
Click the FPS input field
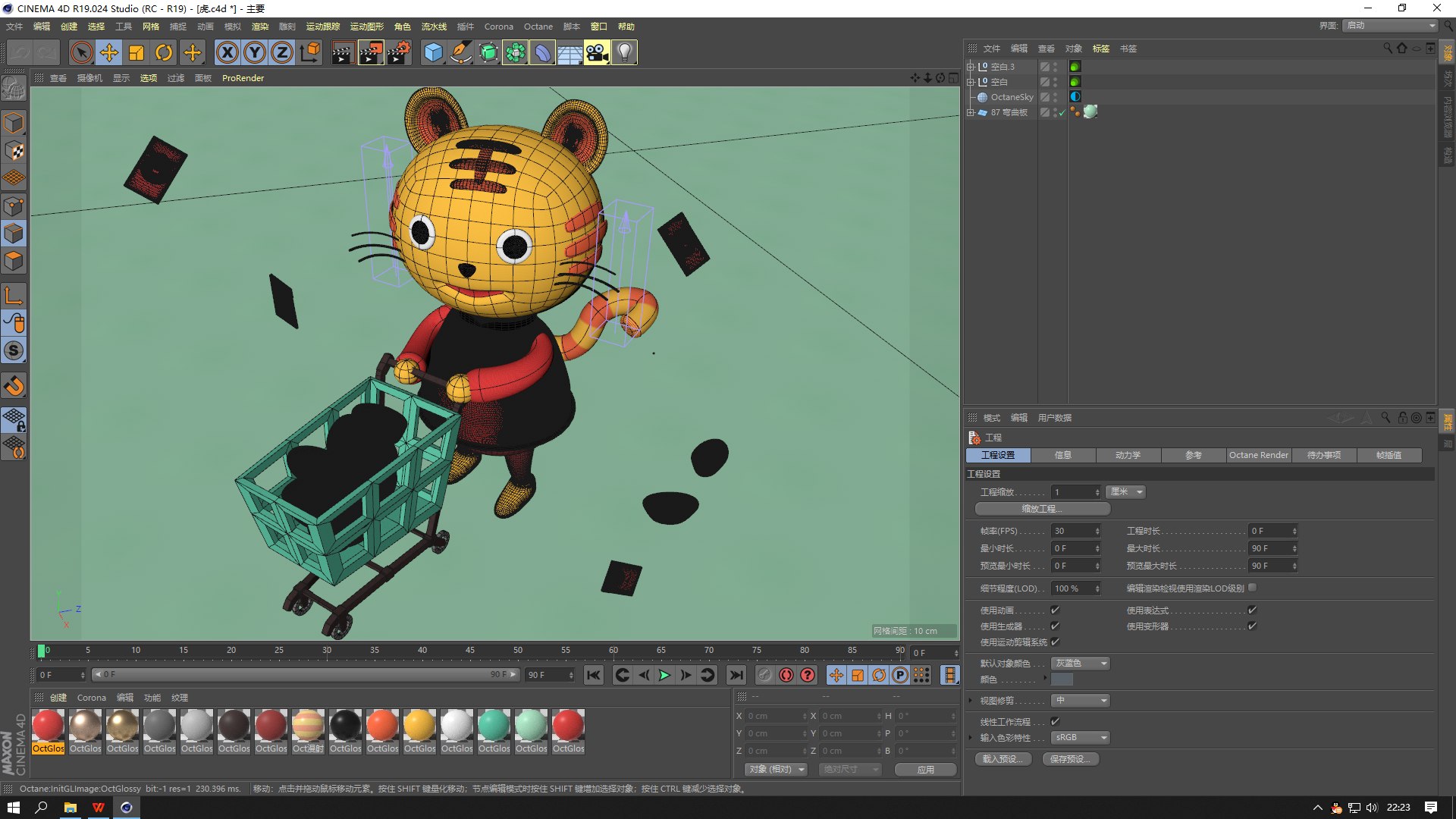tap(1075, 531)
